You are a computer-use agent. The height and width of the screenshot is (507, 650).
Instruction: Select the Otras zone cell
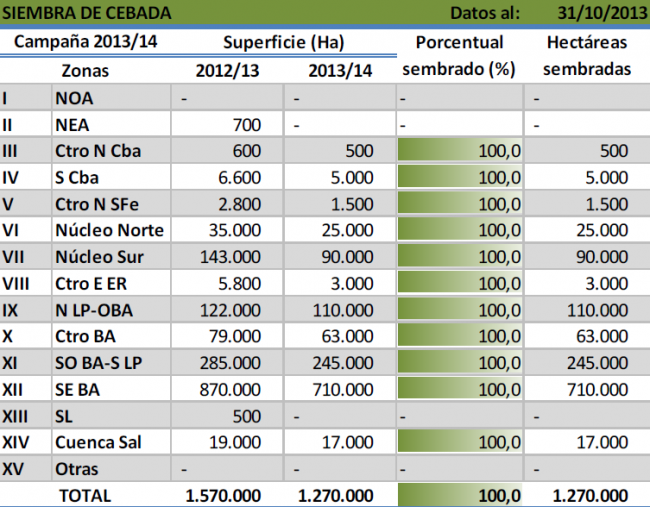coord(78,468)
